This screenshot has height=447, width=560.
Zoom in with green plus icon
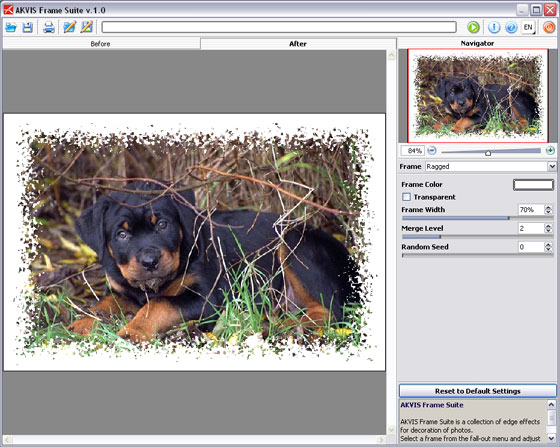tap(550, 150)
